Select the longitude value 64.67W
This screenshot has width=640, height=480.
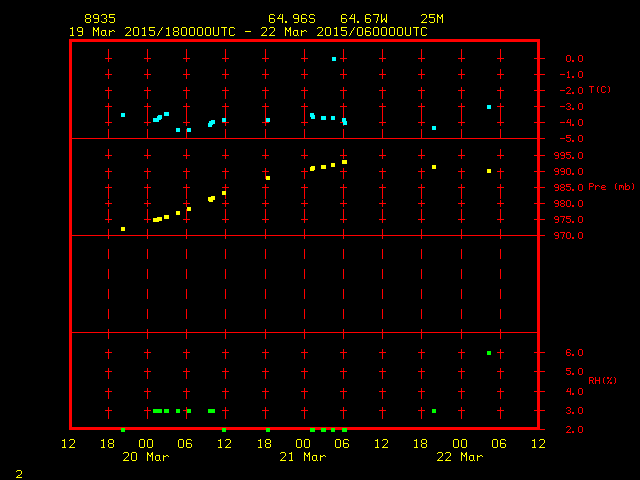click(364, 19)
